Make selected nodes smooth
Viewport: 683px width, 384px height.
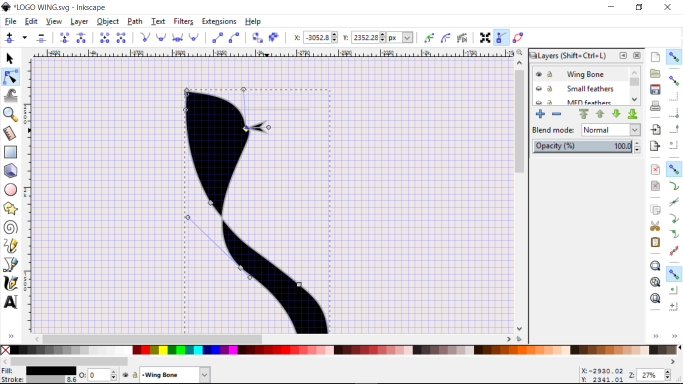coord(161,38)
